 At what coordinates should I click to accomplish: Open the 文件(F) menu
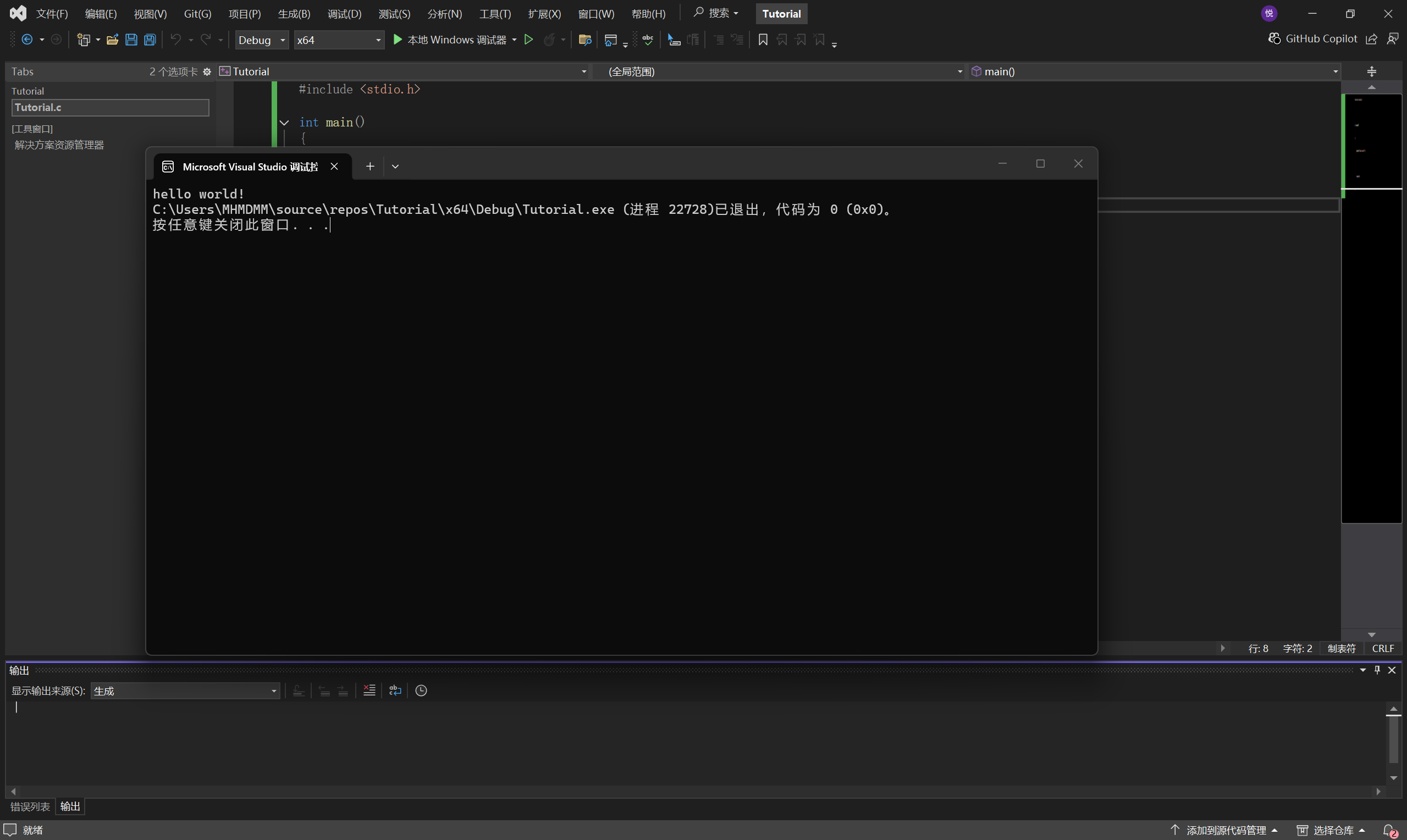pyautogui.click(x=52, y=14)
